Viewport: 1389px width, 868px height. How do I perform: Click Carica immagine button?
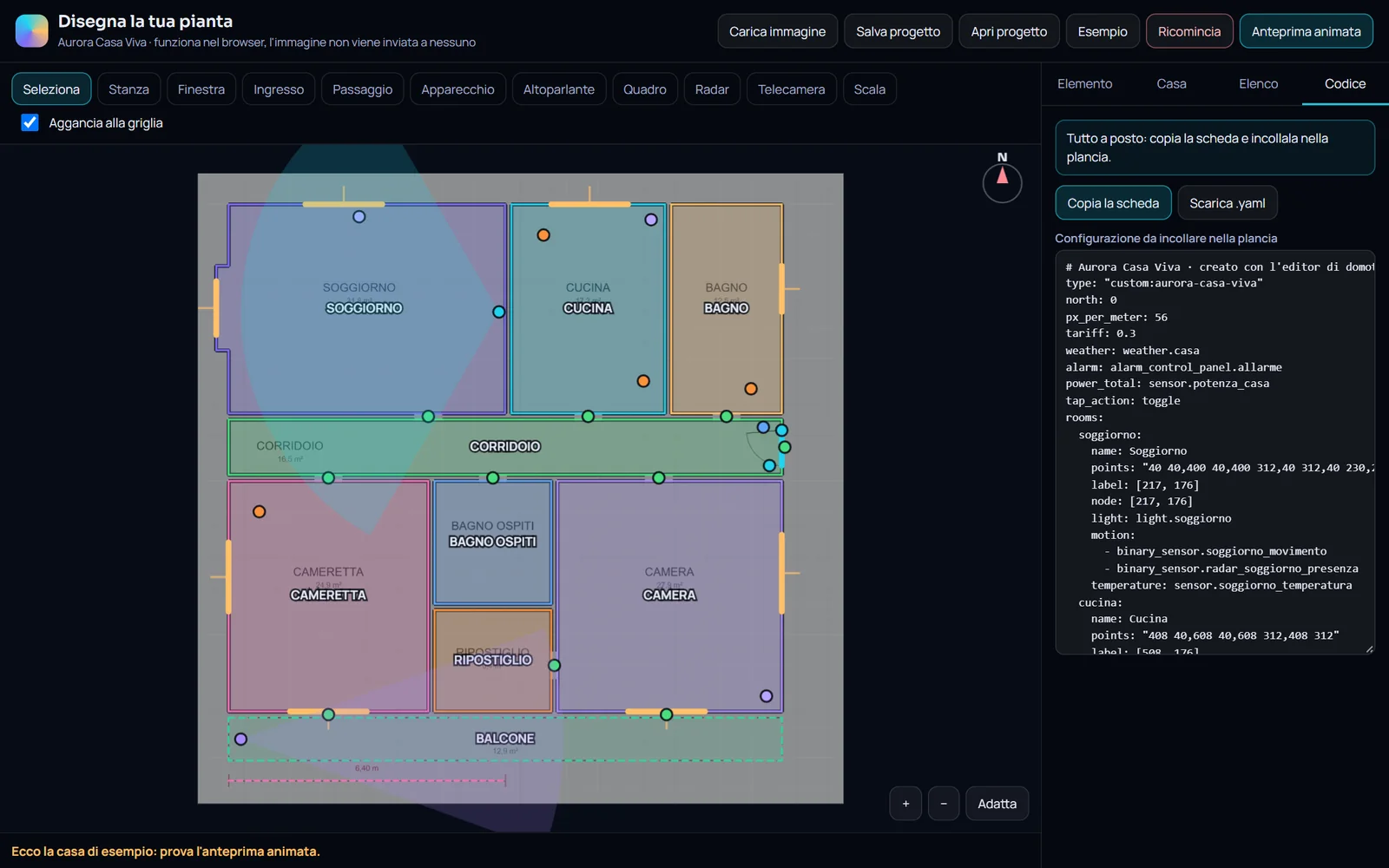(x=778, y=31)
